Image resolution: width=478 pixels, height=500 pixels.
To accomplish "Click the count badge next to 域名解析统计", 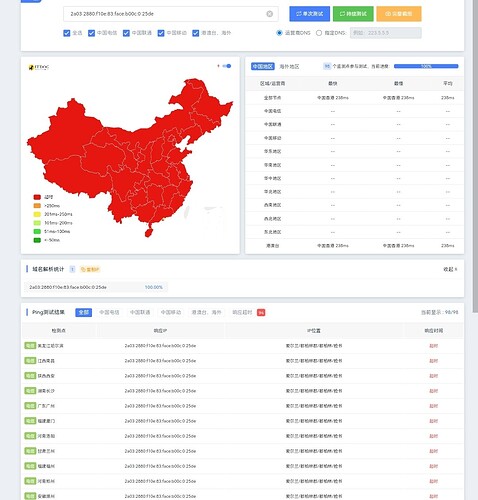I will [x=72, y=269].
